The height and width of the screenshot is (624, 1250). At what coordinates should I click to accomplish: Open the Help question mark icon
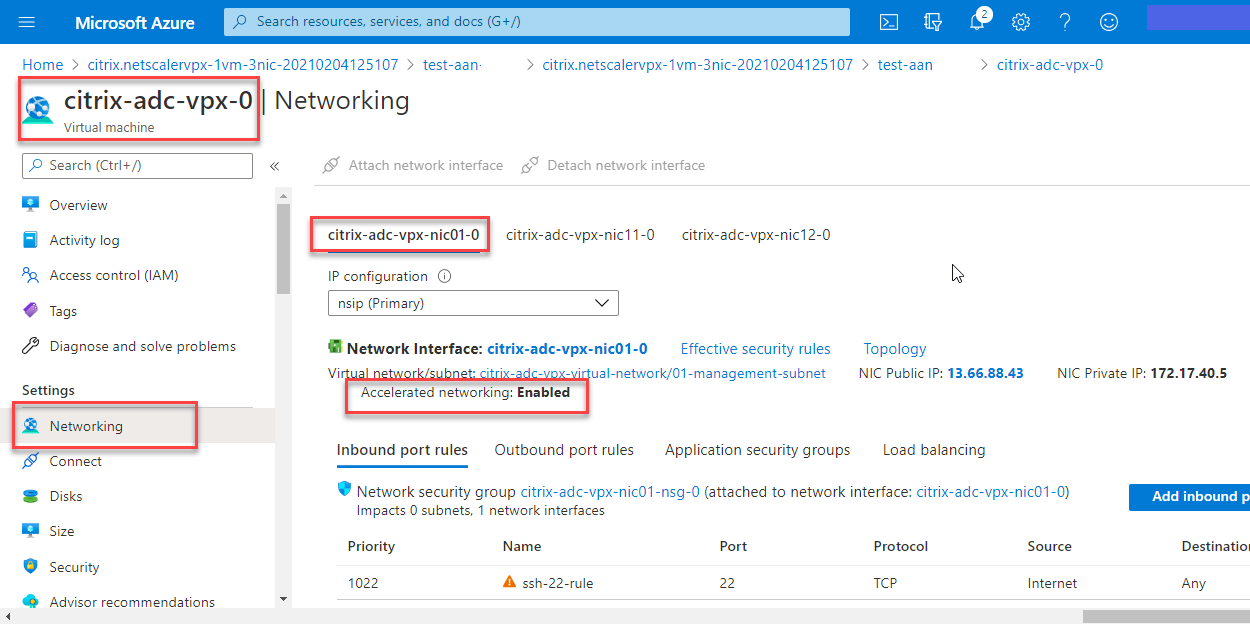click(1065, 22)
